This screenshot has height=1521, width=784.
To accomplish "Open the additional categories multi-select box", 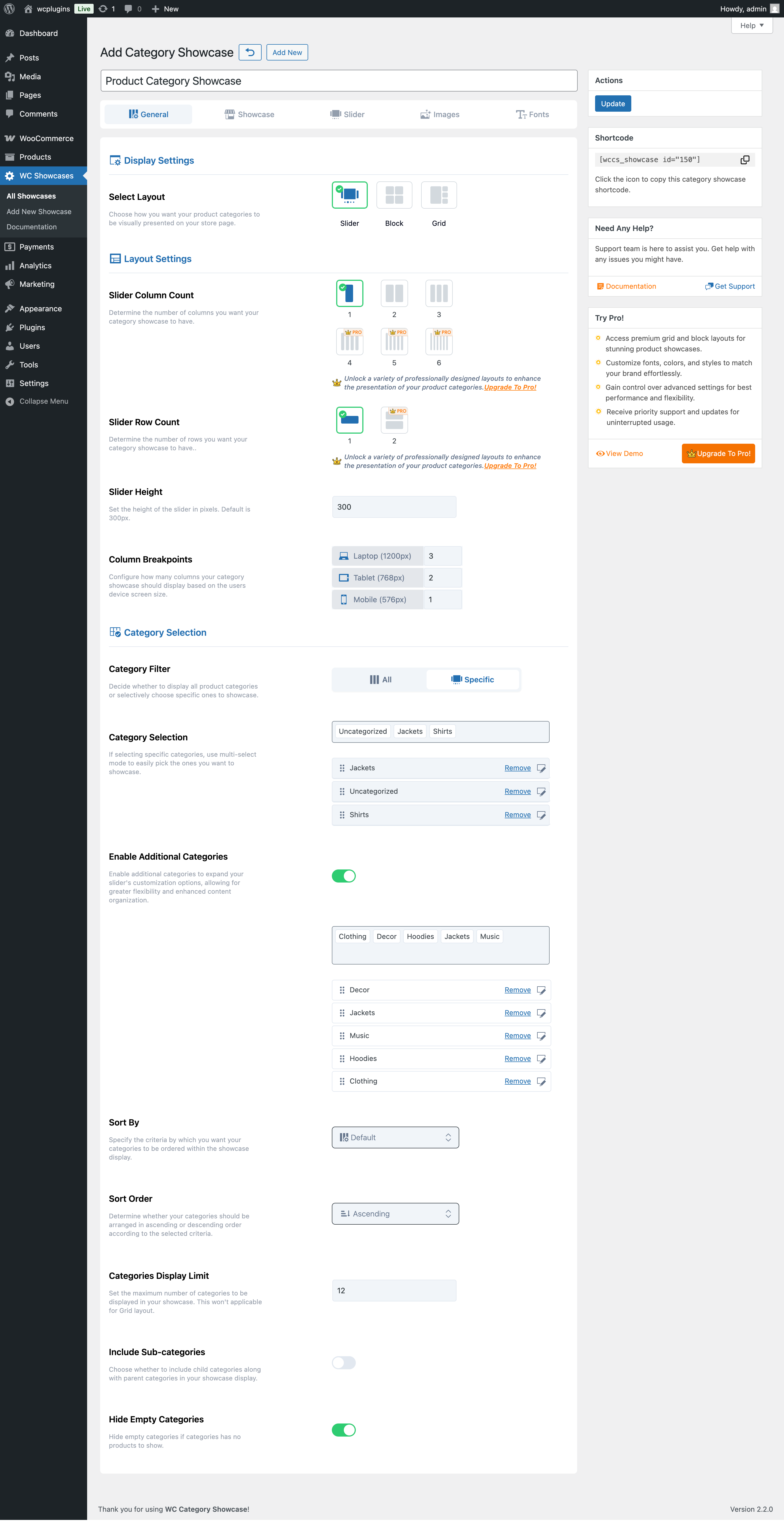I will coord(441,945).
